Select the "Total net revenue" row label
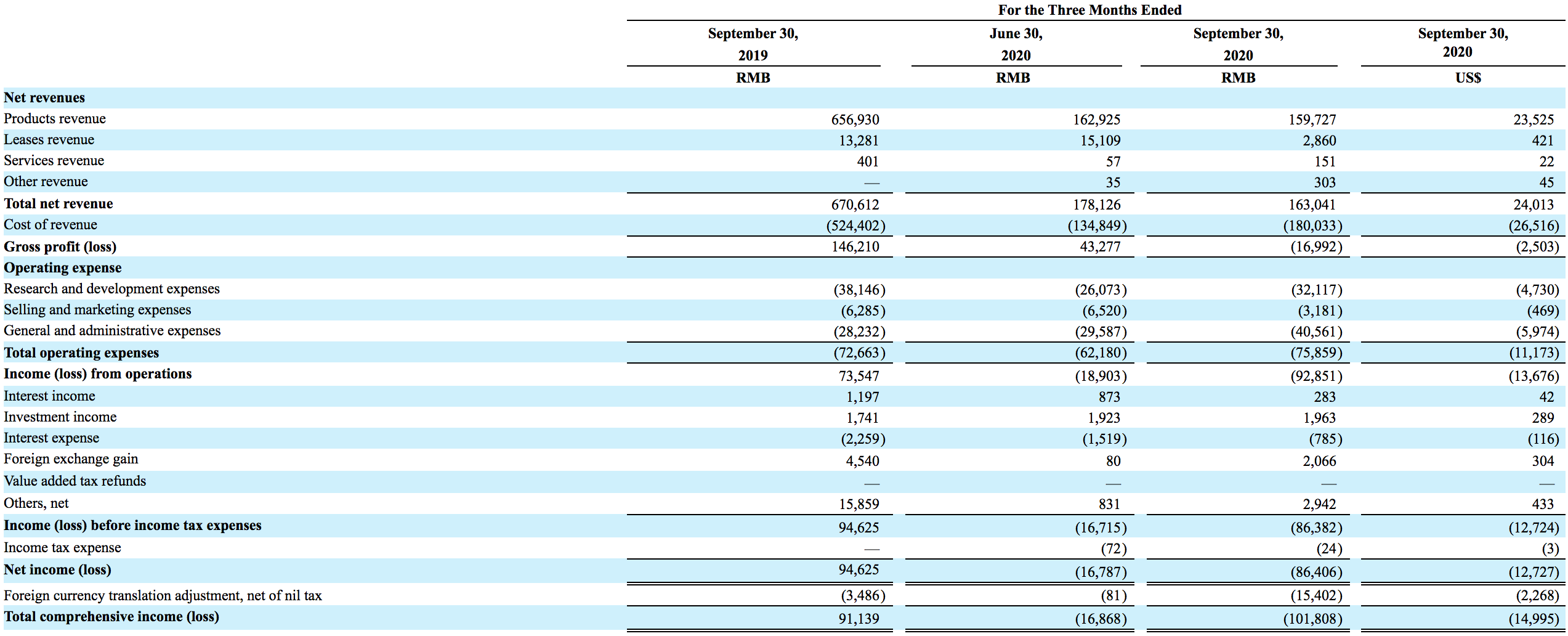1568x636 pixels. coord(59,204)
